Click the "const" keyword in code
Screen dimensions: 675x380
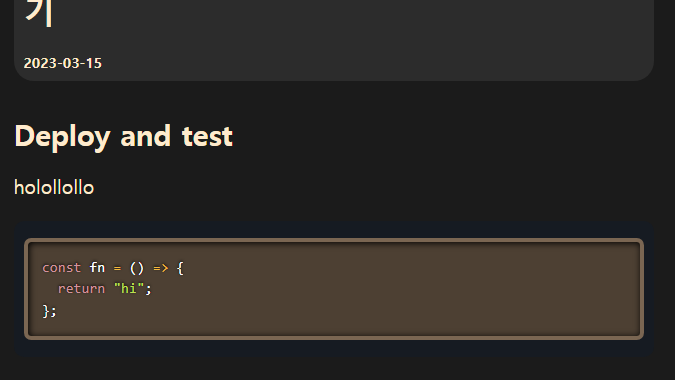[x=62, y=268]
